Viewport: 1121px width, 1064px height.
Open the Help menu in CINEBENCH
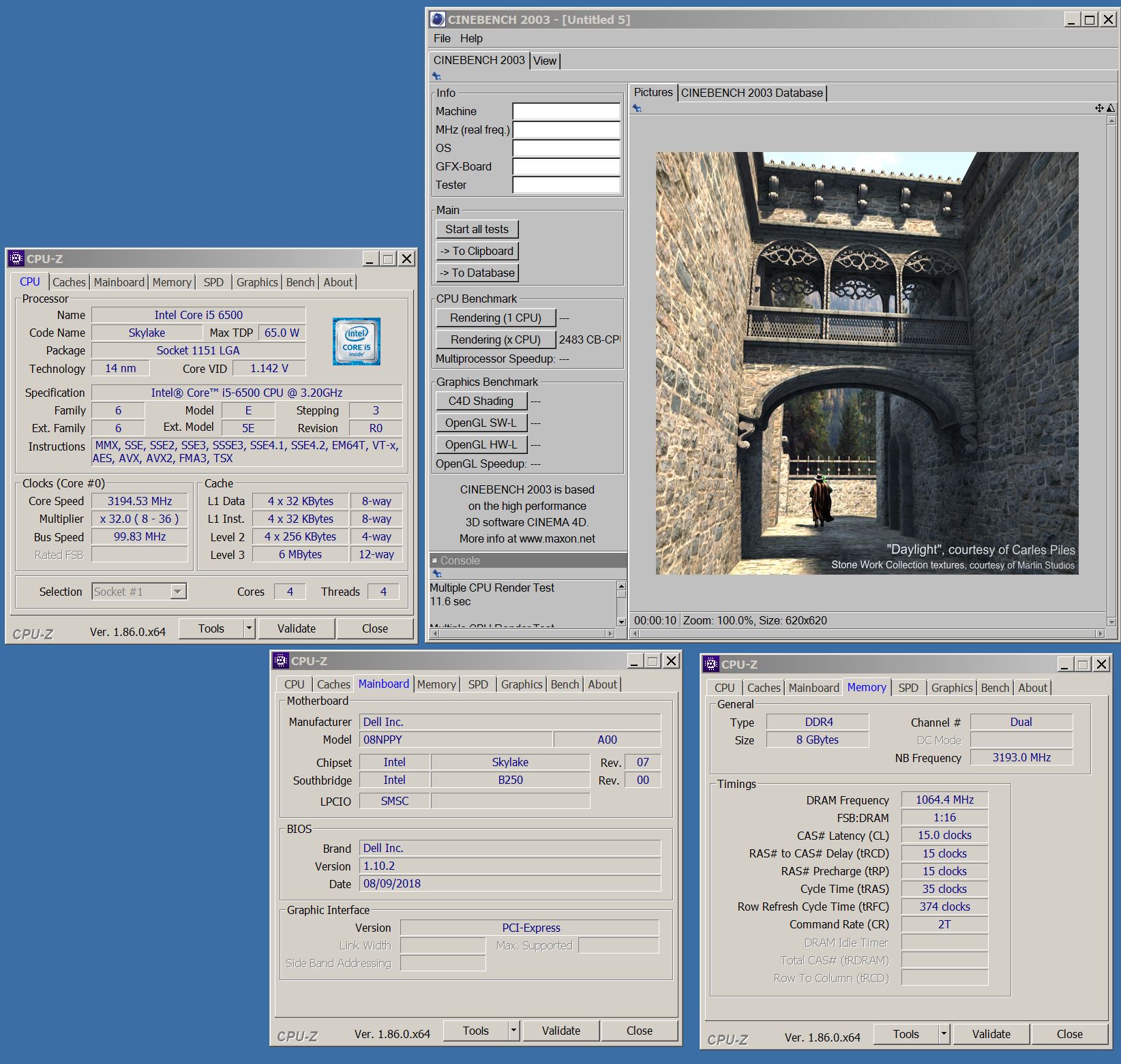click(x=471, y=38)
